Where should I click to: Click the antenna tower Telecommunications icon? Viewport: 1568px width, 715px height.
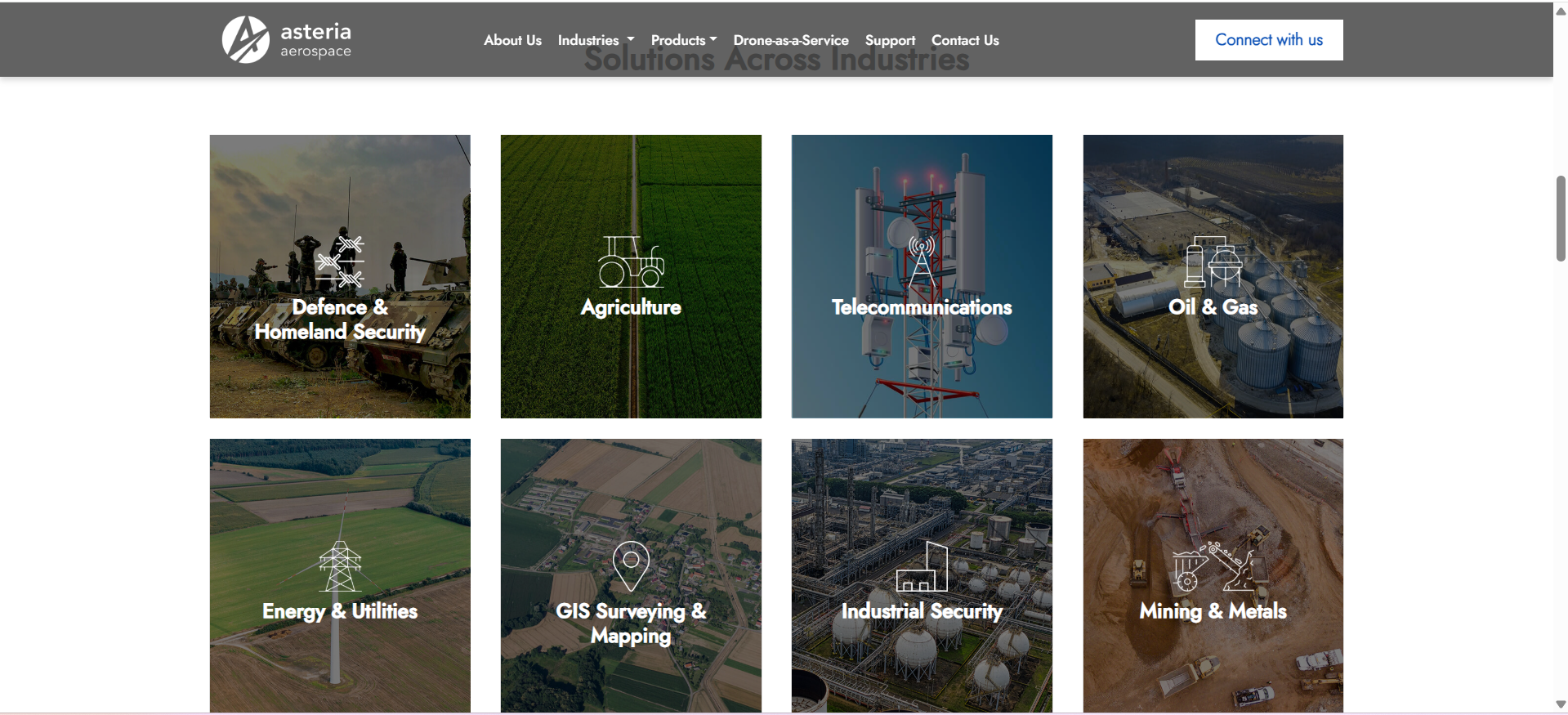(x=922, y=261)
